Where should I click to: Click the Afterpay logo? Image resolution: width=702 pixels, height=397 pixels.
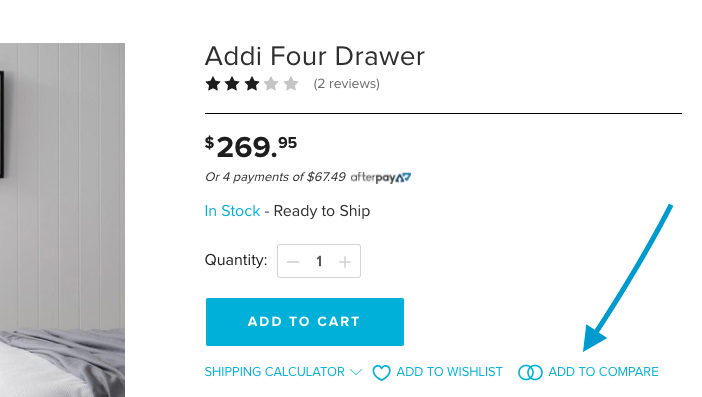pyautogui.click(x=381, y=177)
